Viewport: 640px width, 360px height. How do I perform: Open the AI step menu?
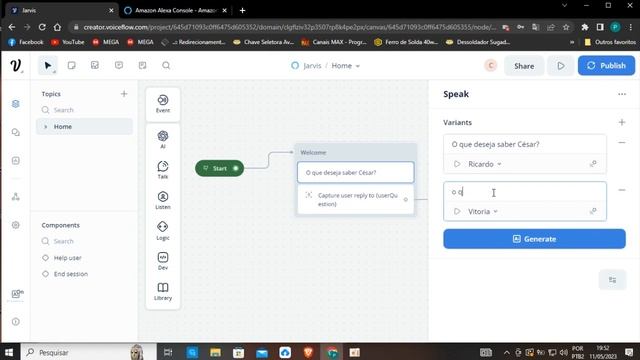(163, 139)
